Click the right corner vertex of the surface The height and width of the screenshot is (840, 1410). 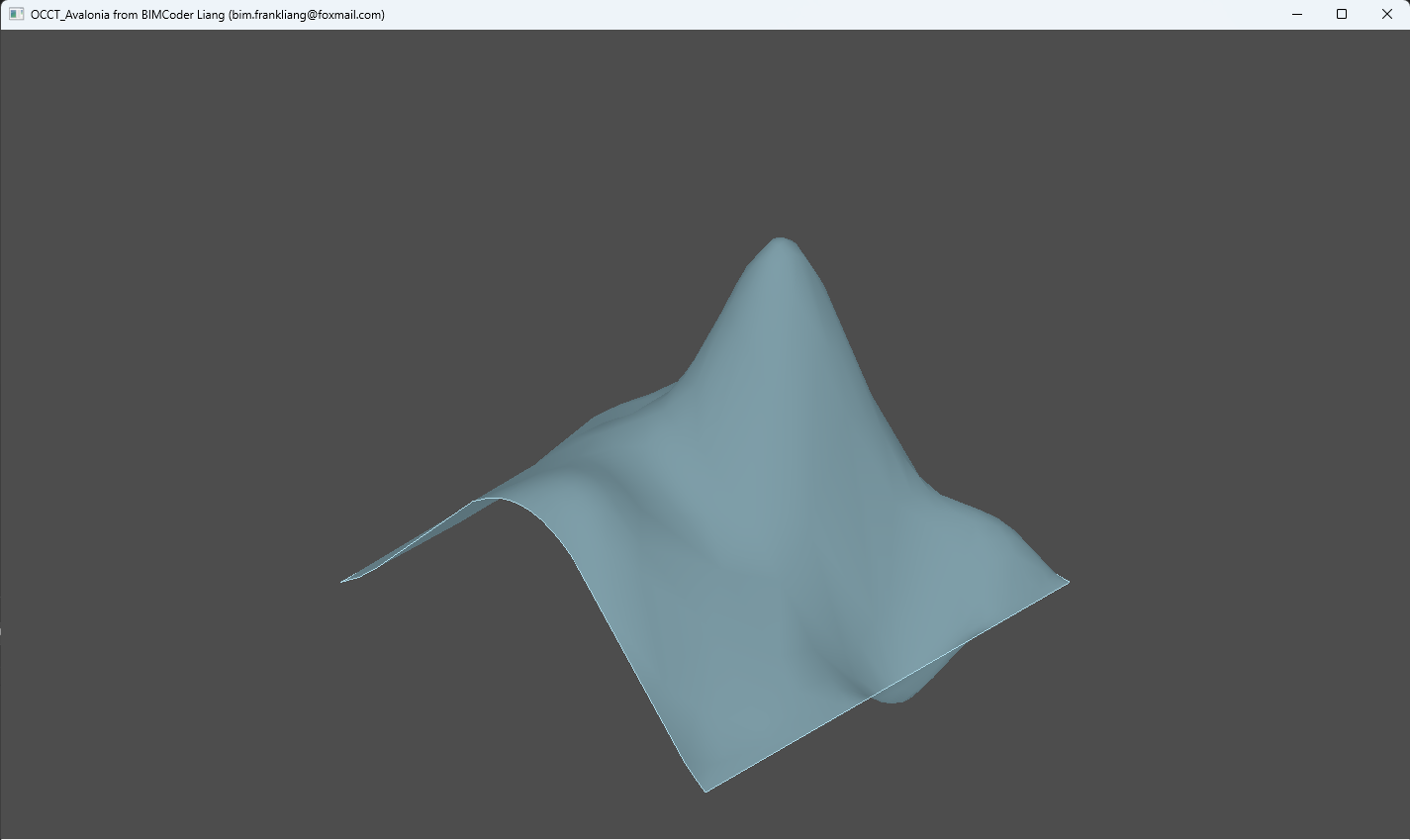pyautogui.click(x=1067, y=582)
